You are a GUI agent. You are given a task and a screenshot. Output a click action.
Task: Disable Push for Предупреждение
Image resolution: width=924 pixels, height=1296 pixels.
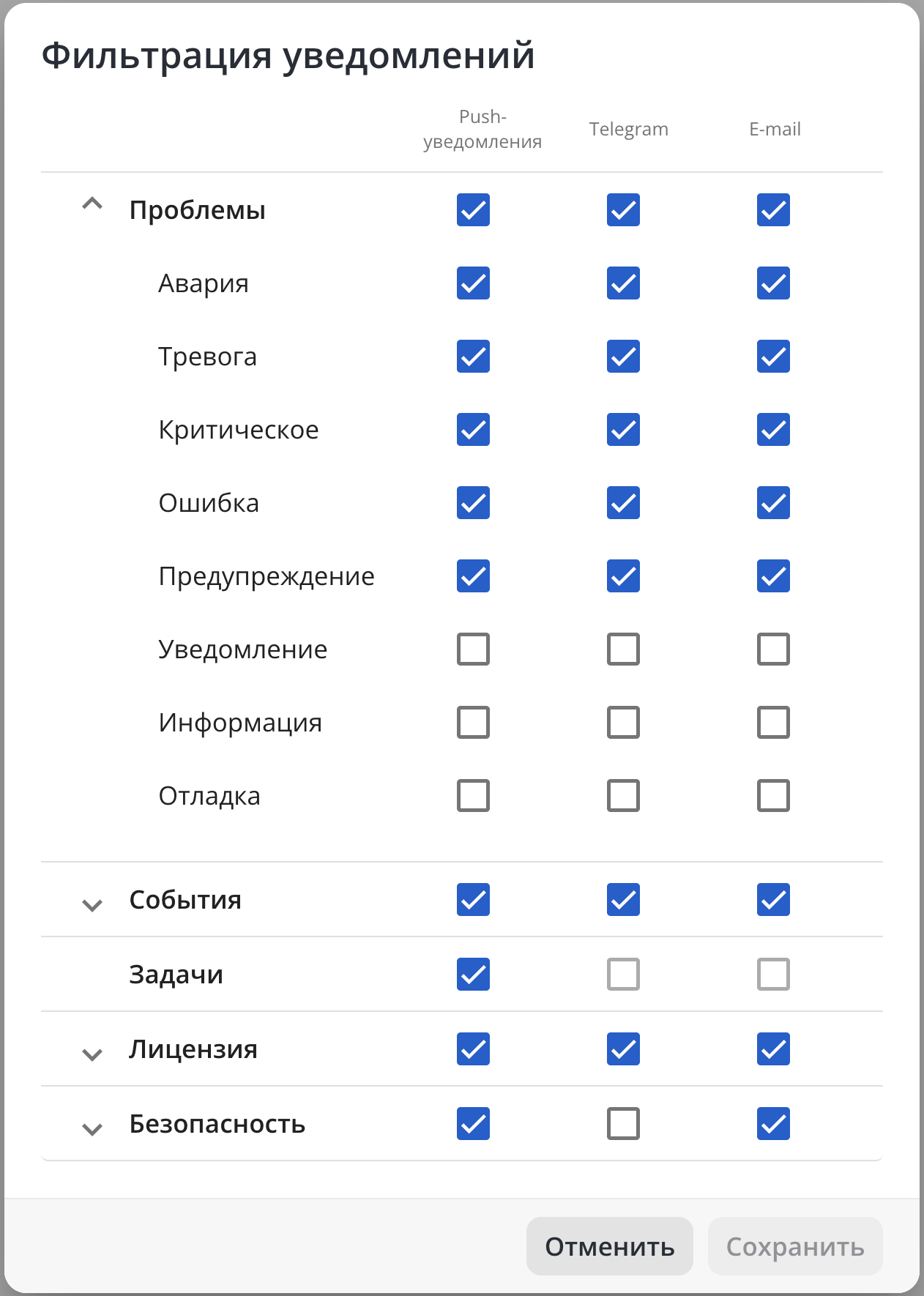473,576
